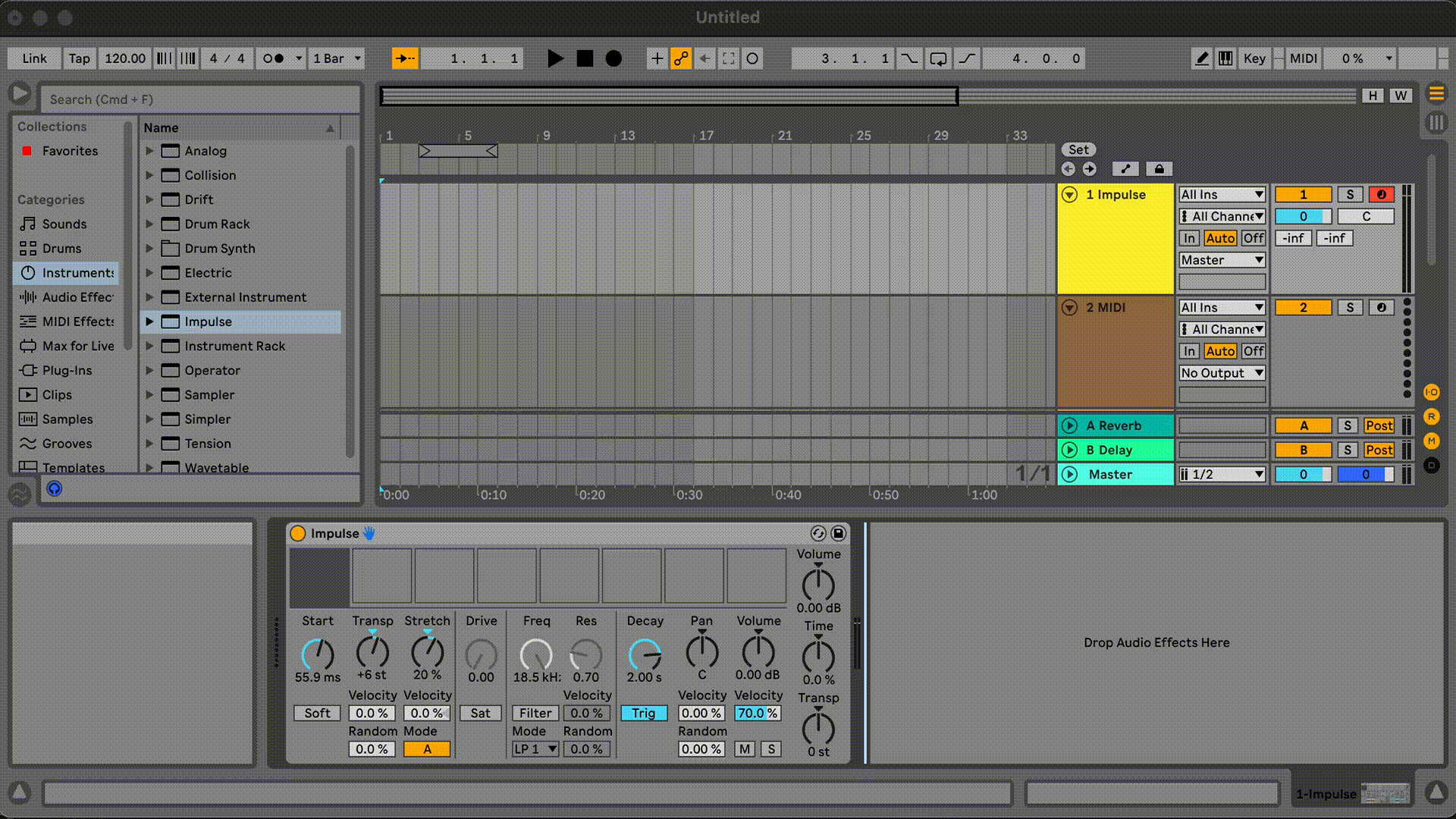This screenshot has height=819, width=1456.
Task: Solo track 1 Impulse
Action: [x=1350, y=195]
